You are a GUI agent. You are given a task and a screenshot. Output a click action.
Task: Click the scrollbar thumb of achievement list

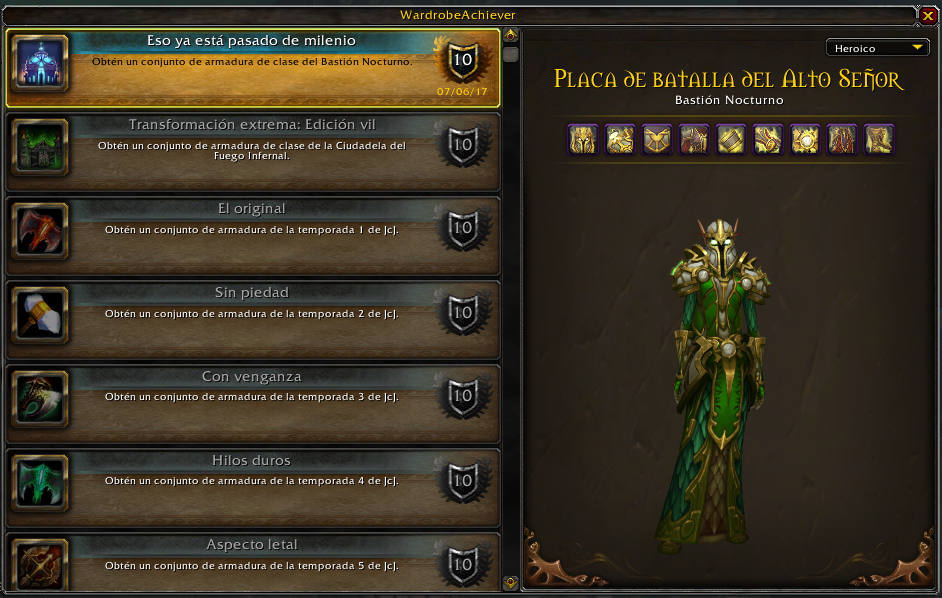tap(511, 55)
